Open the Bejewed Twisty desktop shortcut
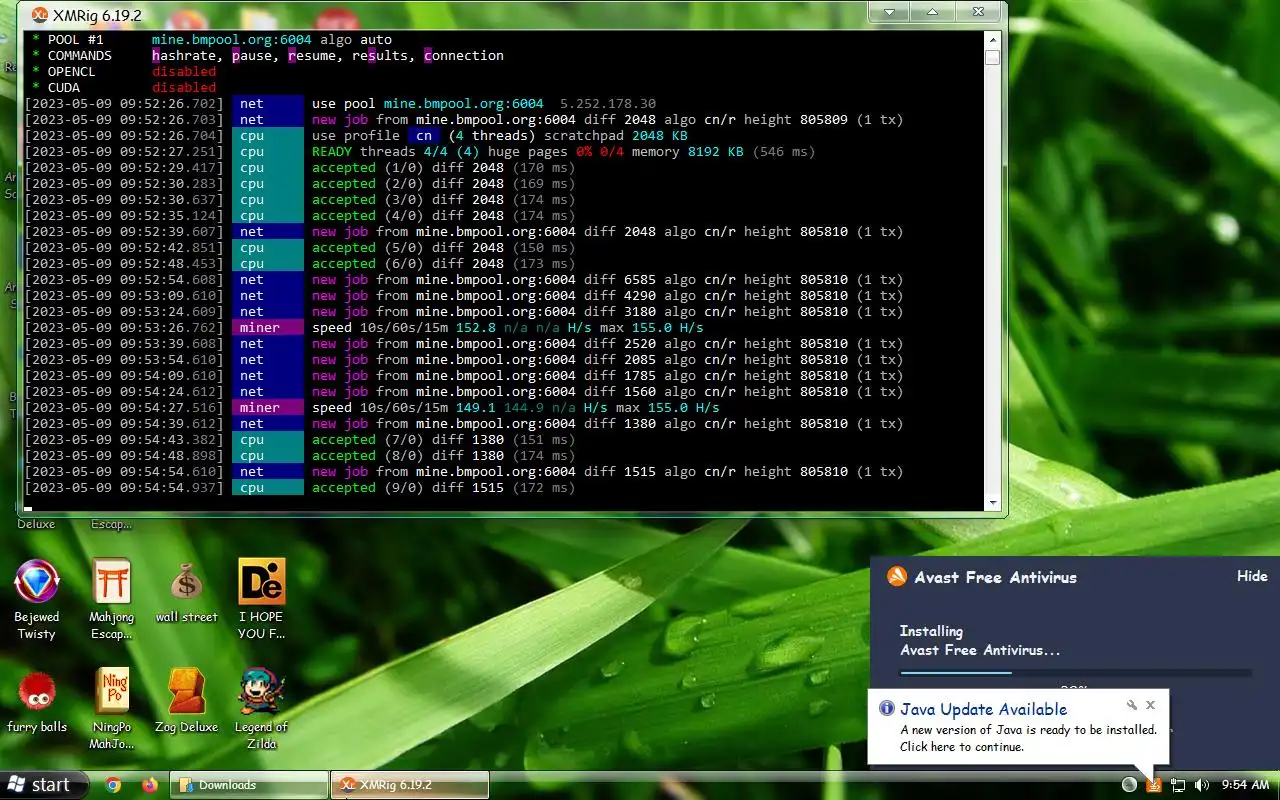 (37, 581)
